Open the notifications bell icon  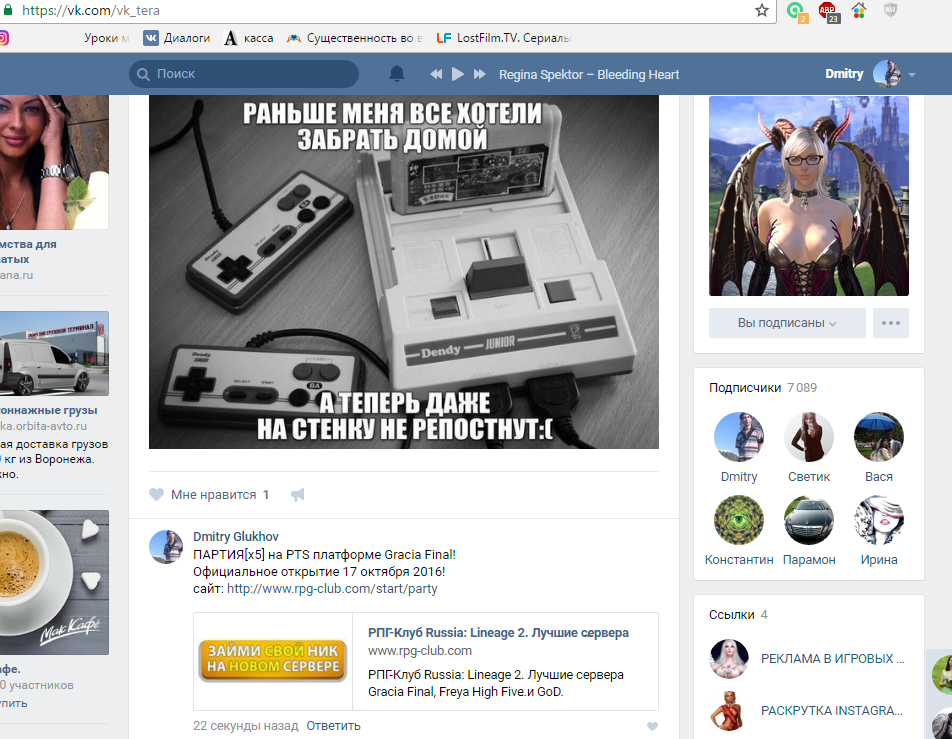pyautogui.click(x=396, y=74)
